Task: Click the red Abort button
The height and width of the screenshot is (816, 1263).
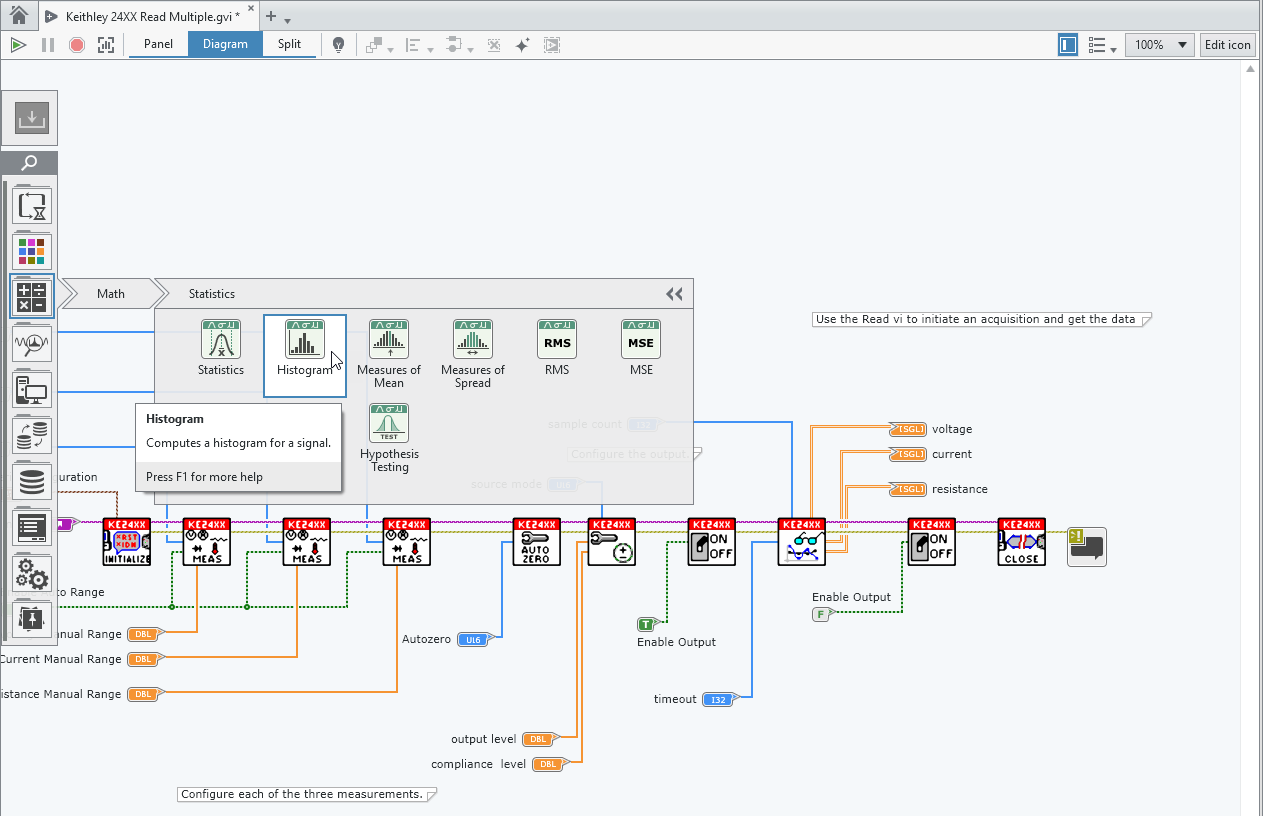Action: pyautogui.click(x=77, y=45)
